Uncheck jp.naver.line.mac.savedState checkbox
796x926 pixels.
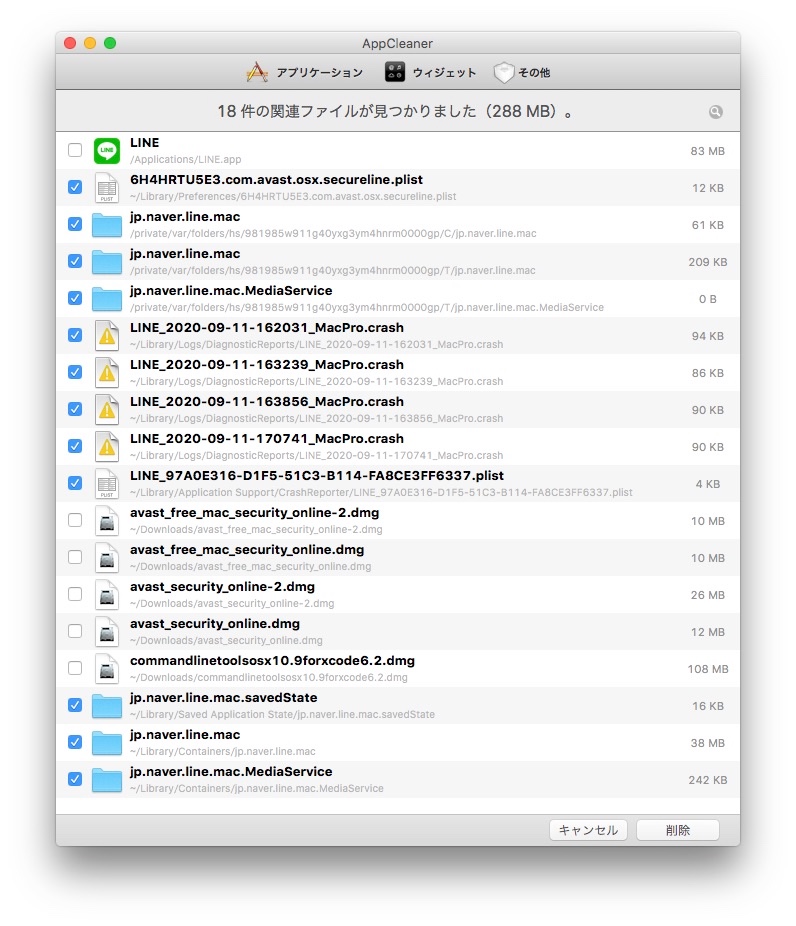coord(75,705)
